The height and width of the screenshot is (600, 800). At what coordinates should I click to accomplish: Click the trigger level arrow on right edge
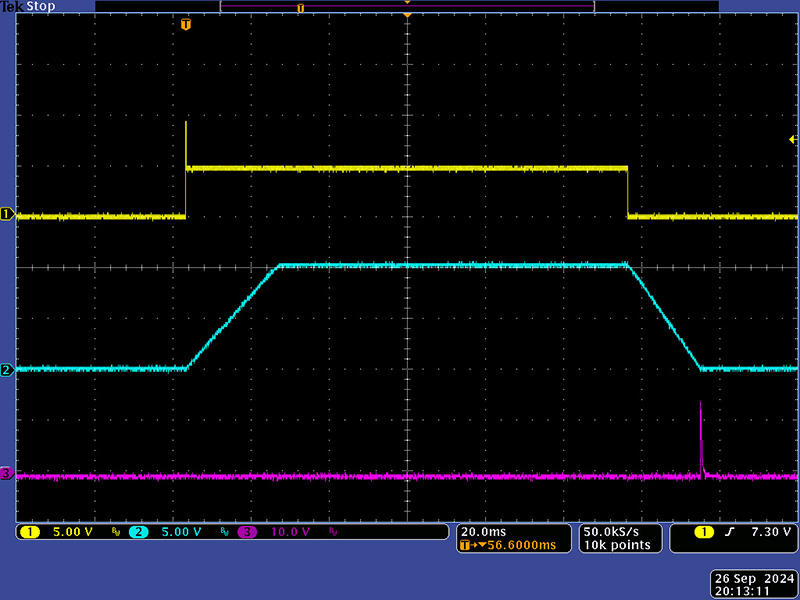pos(792,140)
